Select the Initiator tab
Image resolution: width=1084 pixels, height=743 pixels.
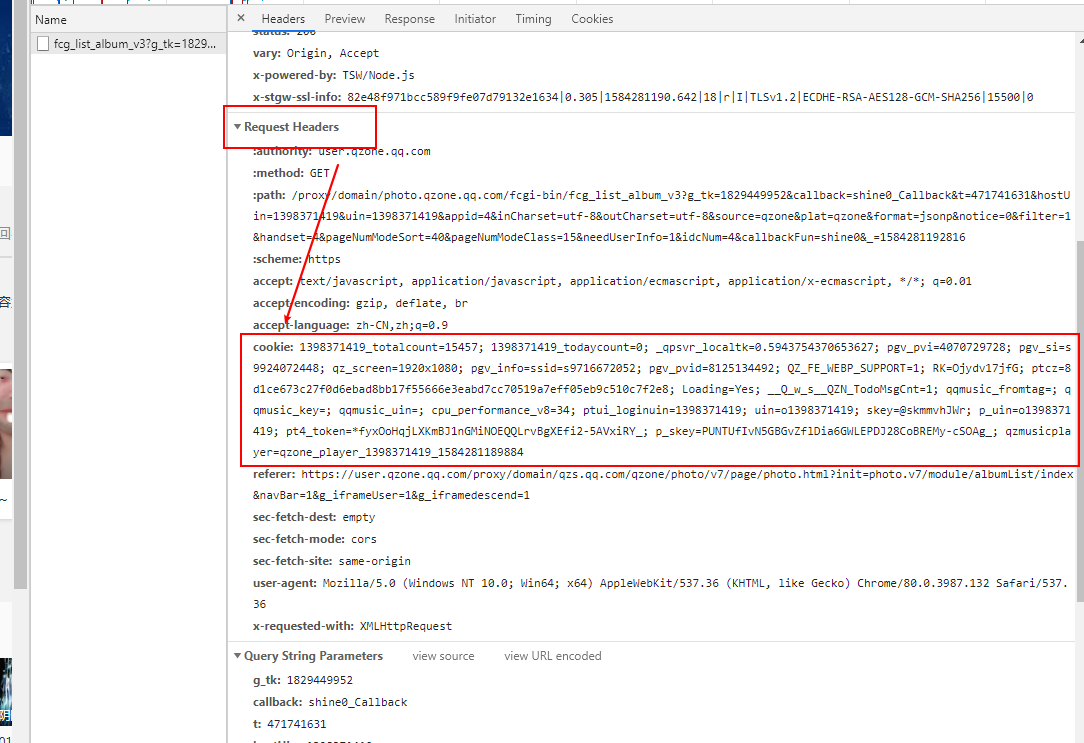[x=474, y=18]
